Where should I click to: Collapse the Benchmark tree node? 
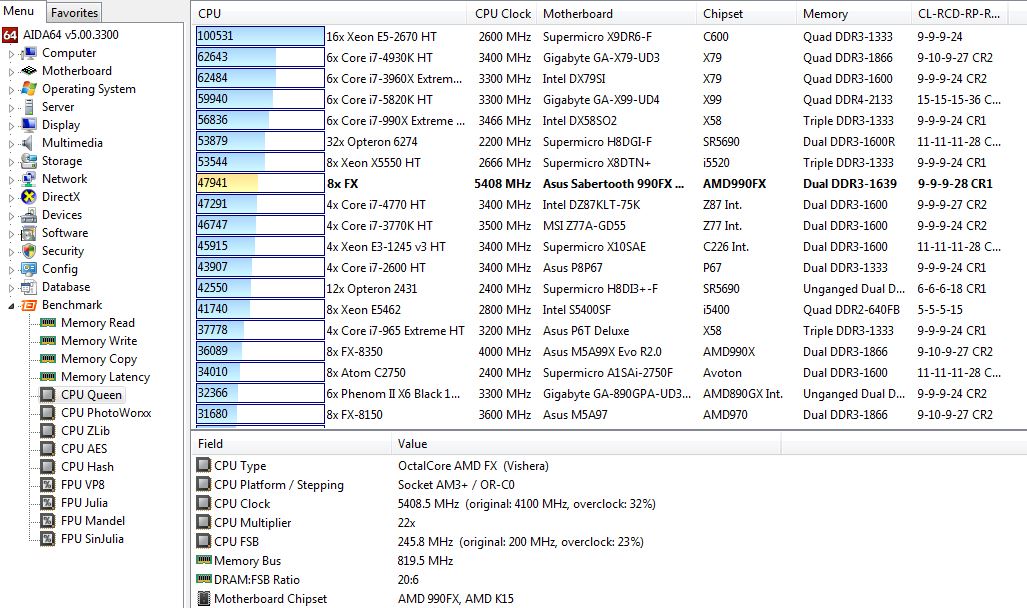(11, 306)
